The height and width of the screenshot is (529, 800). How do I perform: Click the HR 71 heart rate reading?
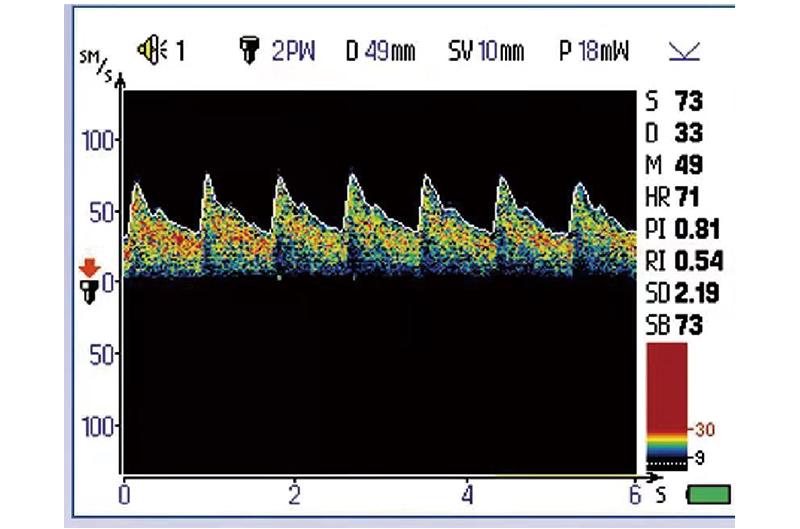(675, 197)
